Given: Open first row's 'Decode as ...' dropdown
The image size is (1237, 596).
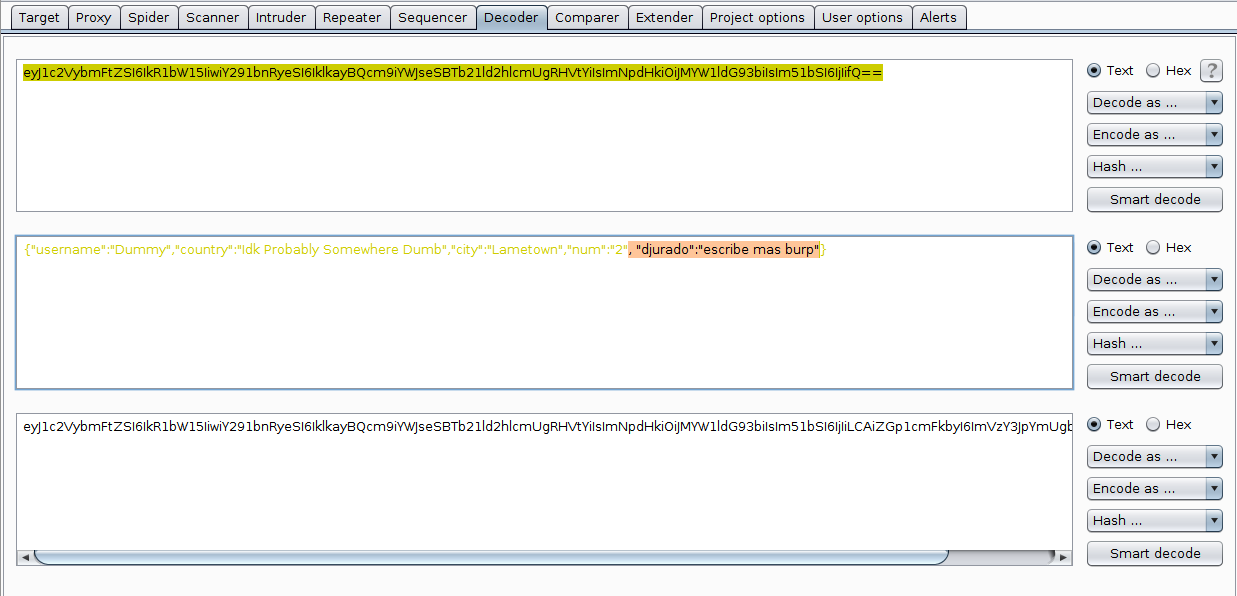Looking at the screenshot, I should pos(1154,103).
